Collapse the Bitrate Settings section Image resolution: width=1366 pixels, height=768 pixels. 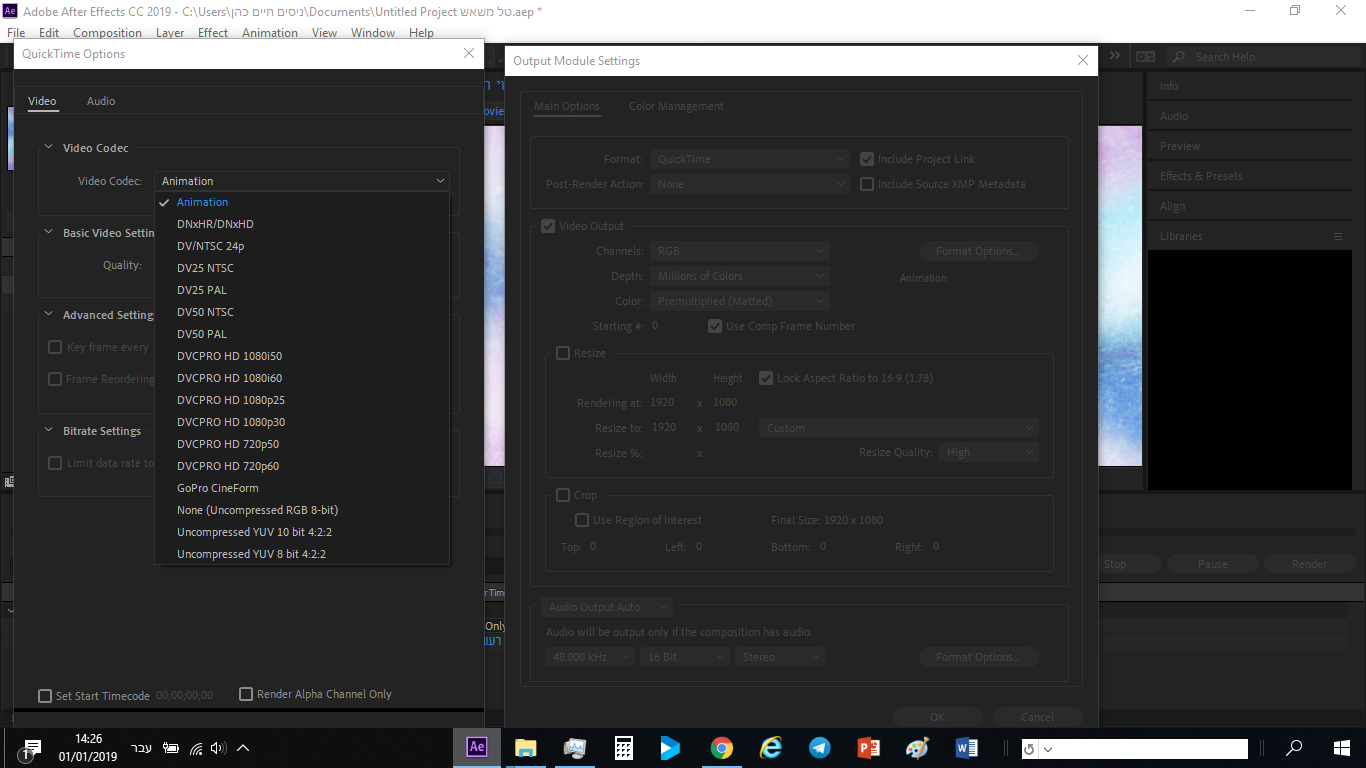[48, 430]
